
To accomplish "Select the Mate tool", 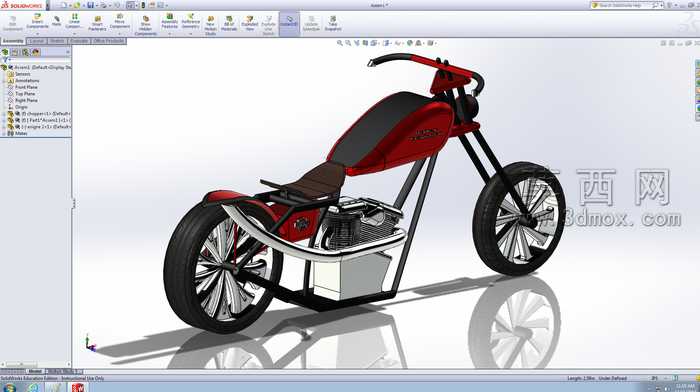I will (56, 21).
